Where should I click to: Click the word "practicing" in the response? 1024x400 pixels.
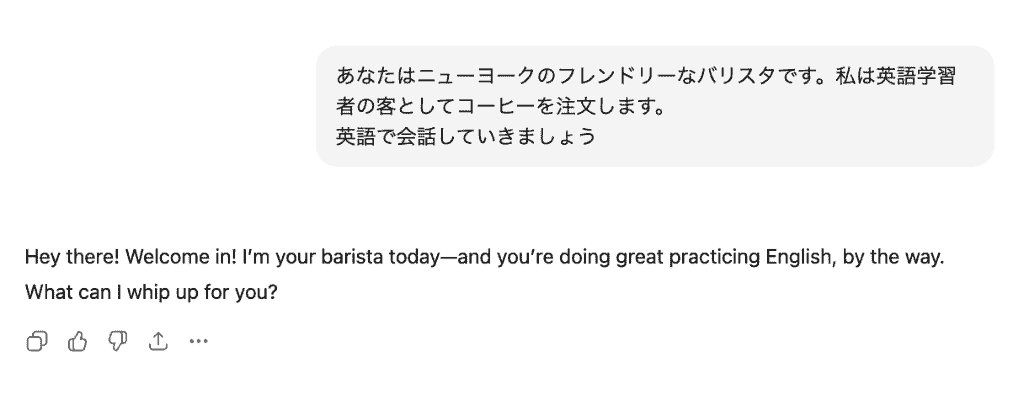[684, 257]
